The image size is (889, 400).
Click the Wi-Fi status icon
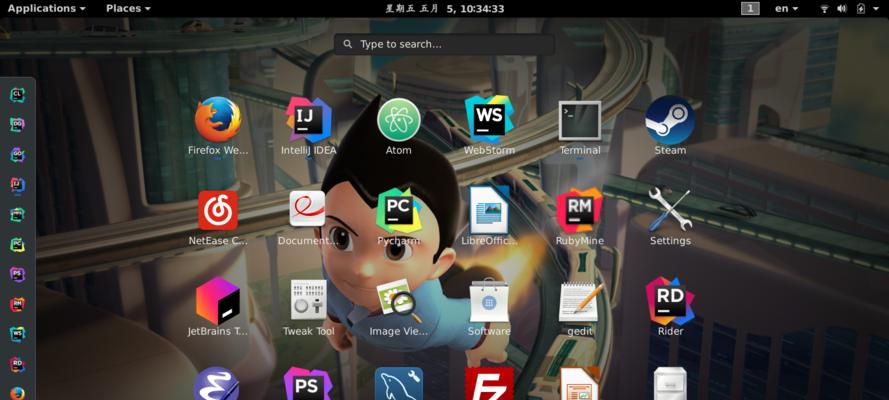coord(824,8)
